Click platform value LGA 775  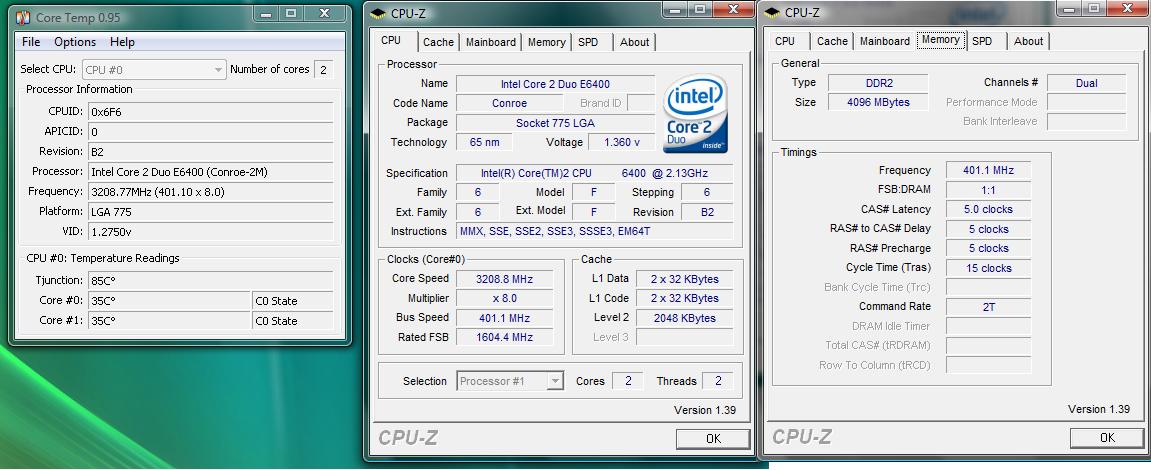[x=211, y=212]
